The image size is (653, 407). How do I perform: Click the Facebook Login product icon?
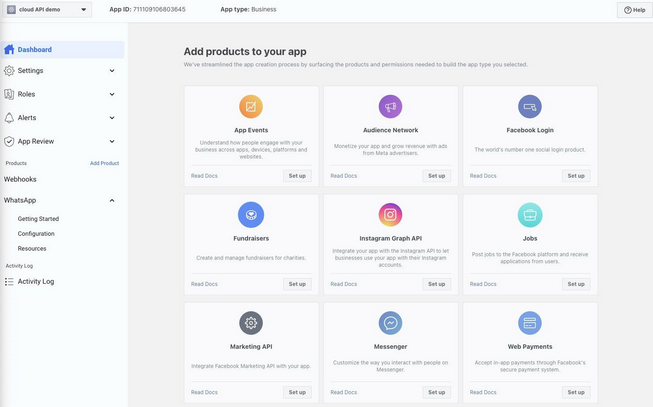pyautogui.click(x=530, y=107)
